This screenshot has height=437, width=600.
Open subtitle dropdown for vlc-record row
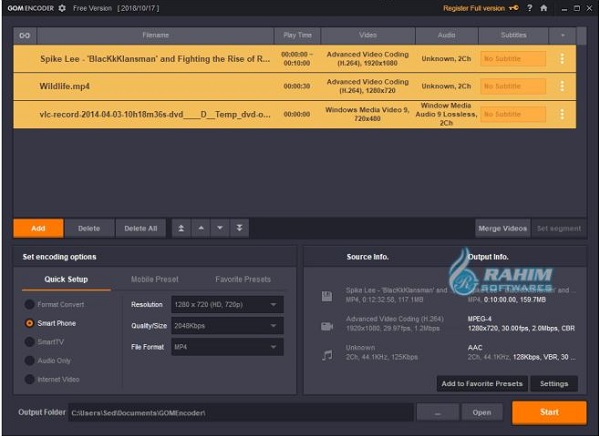513,114
